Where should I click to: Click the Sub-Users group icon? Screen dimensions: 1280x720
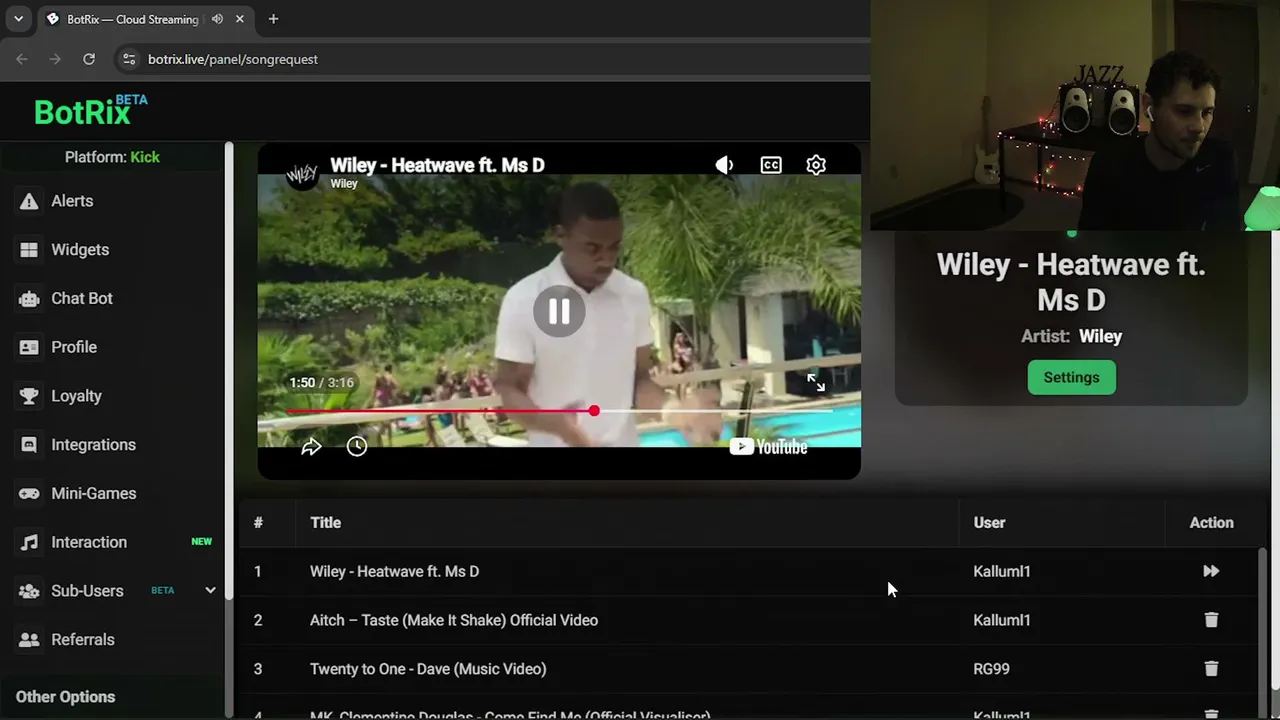(x=29, y=591)
